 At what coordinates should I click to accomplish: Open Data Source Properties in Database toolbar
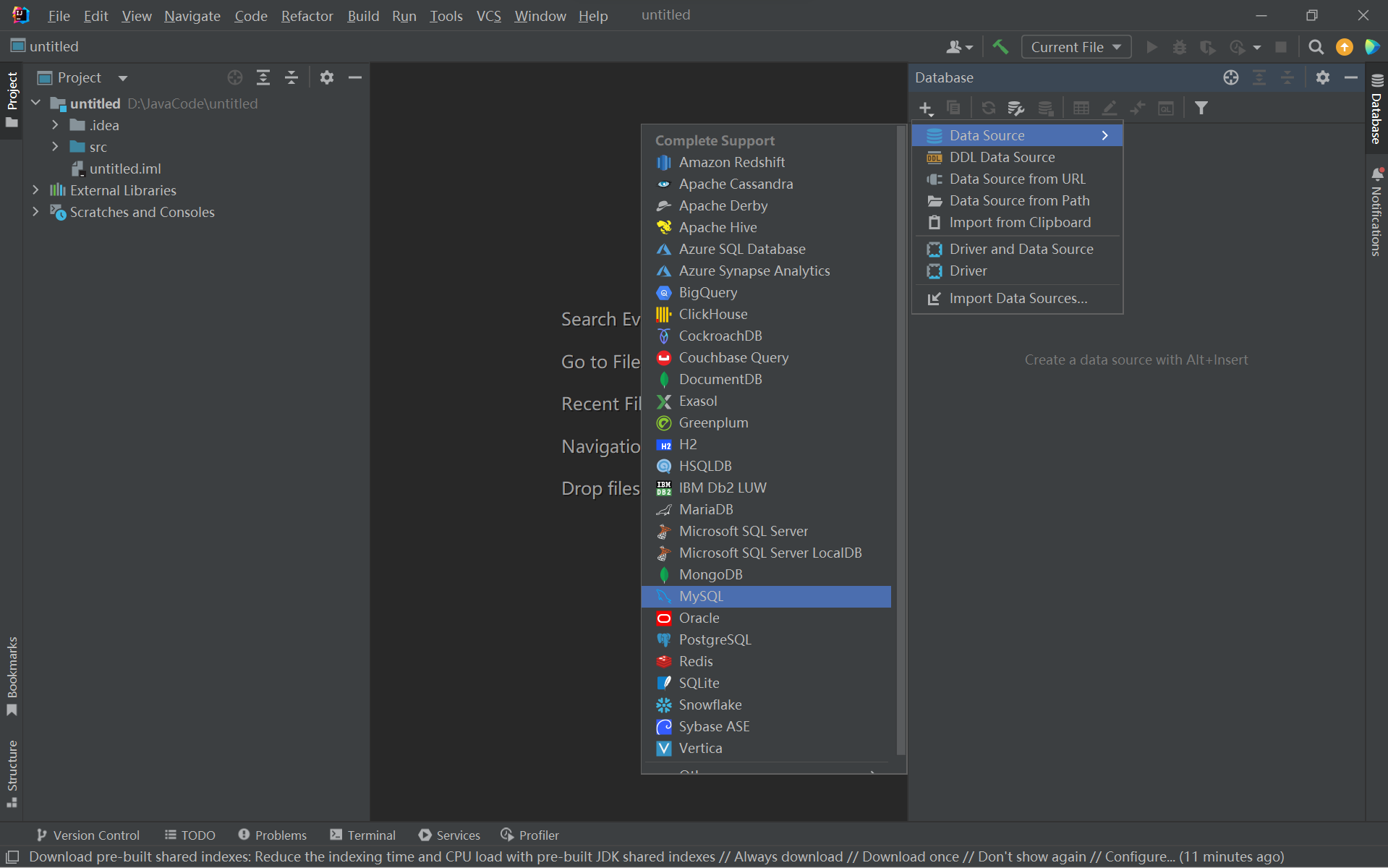[1016, 107]
